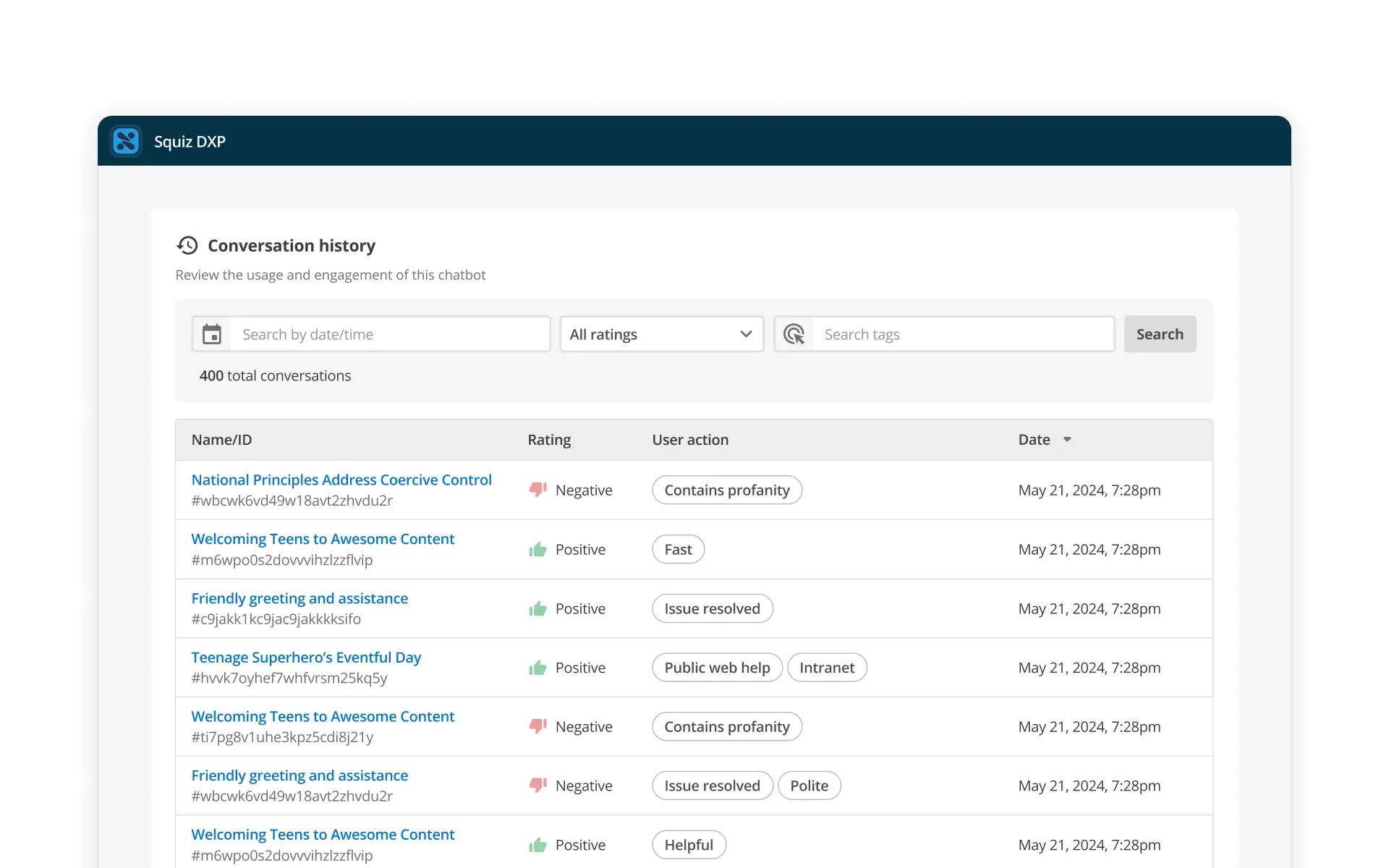Screen dimensions: 1389x868
Task: Click Negative rating label in National Principles row
Action: coord(584,490)
